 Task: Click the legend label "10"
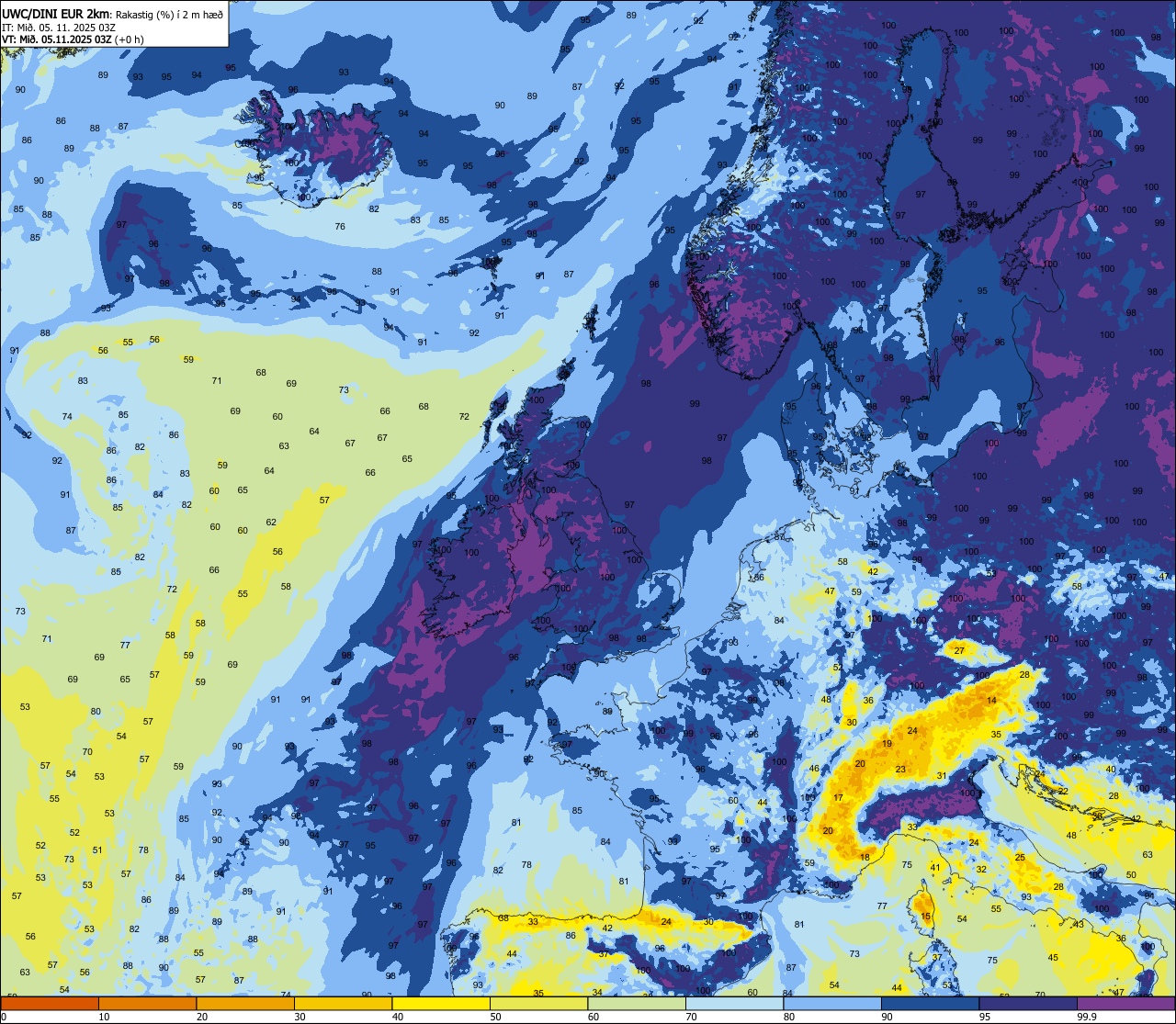104,1017
